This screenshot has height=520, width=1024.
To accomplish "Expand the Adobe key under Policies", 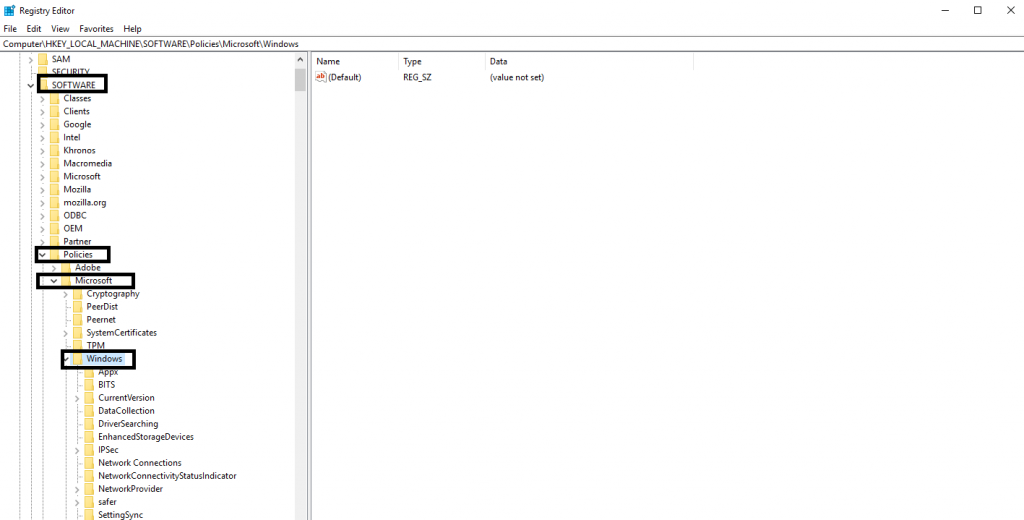I will point(54,268).
